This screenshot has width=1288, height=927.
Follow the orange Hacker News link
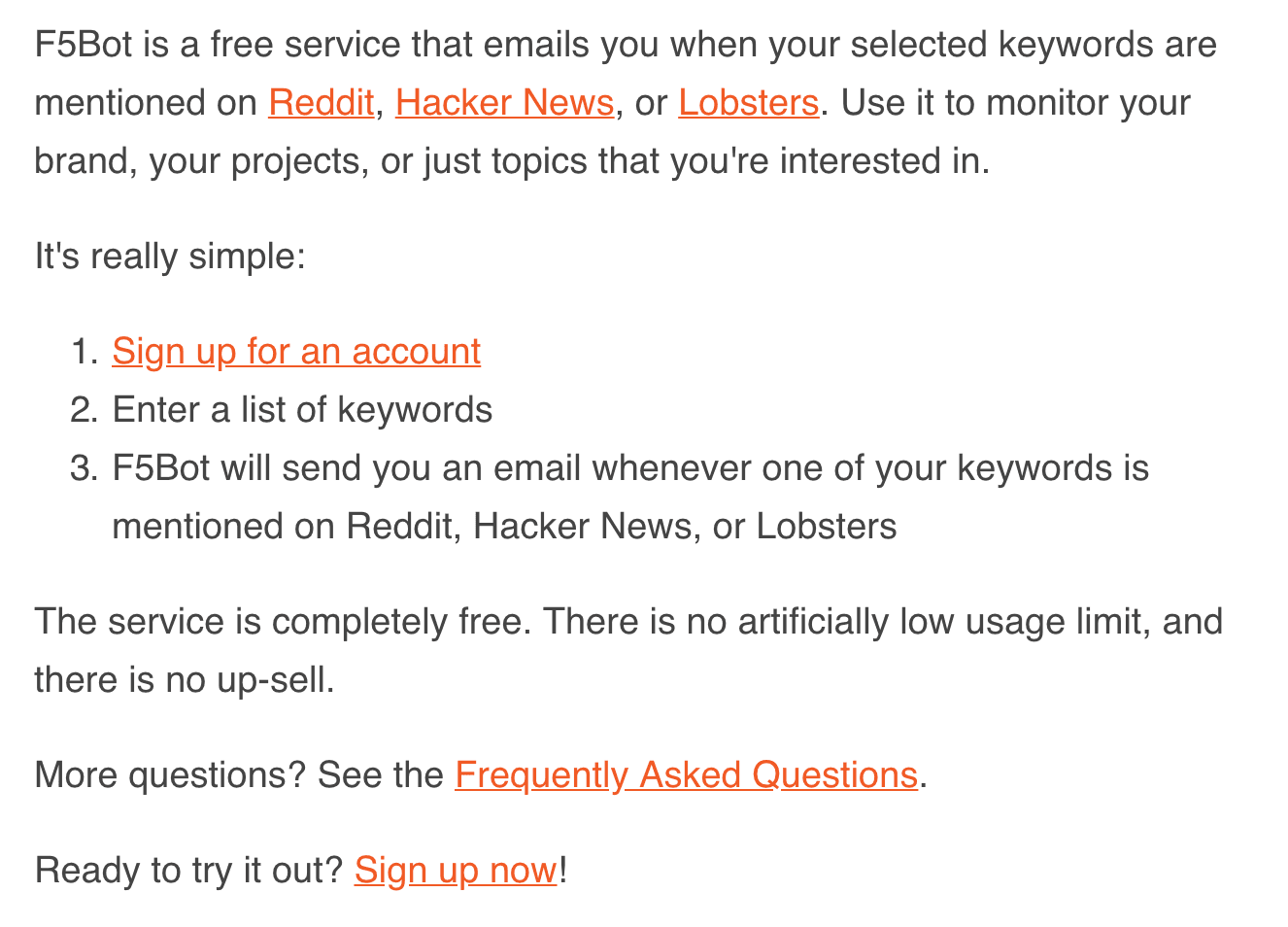(x=504, y=103)
